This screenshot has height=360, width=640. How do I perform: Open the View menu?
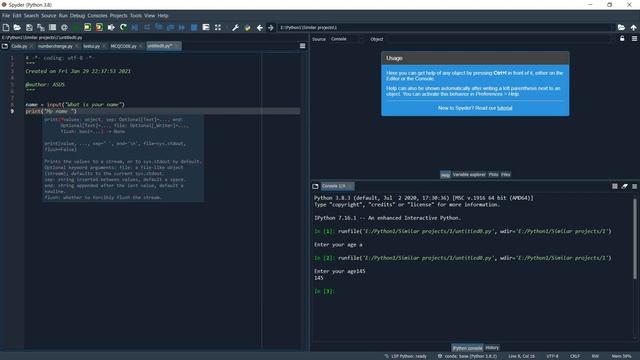(149, 16)
